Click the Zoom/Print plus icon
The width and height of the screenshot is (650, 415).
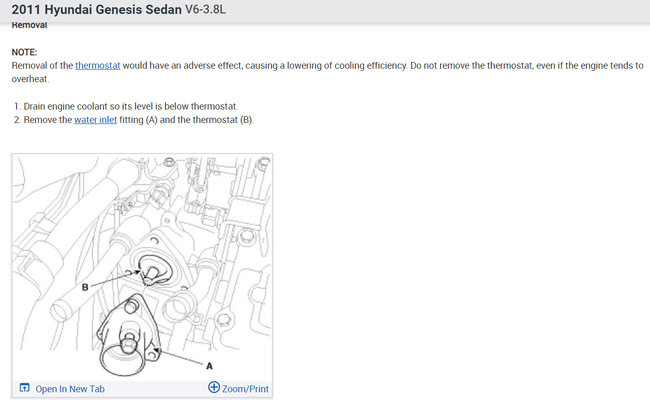point(214,387)
